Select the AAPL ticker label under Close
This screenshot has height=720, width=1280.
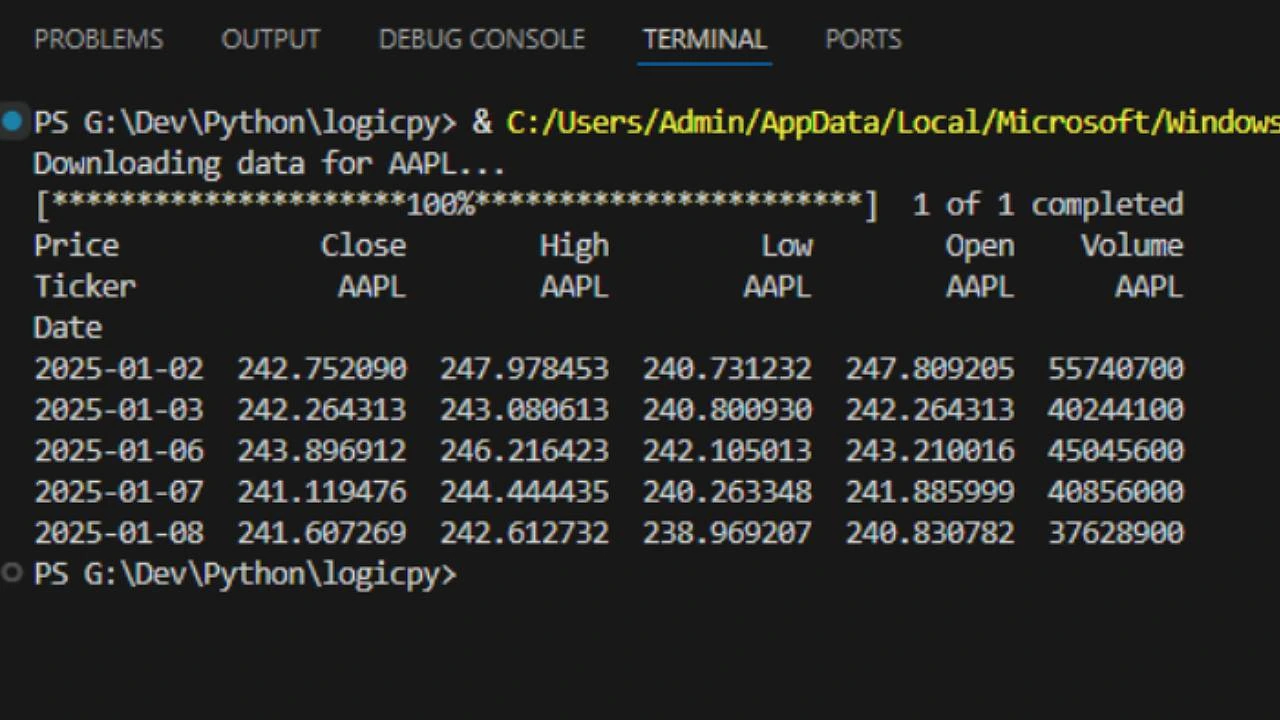coord(371,286)
